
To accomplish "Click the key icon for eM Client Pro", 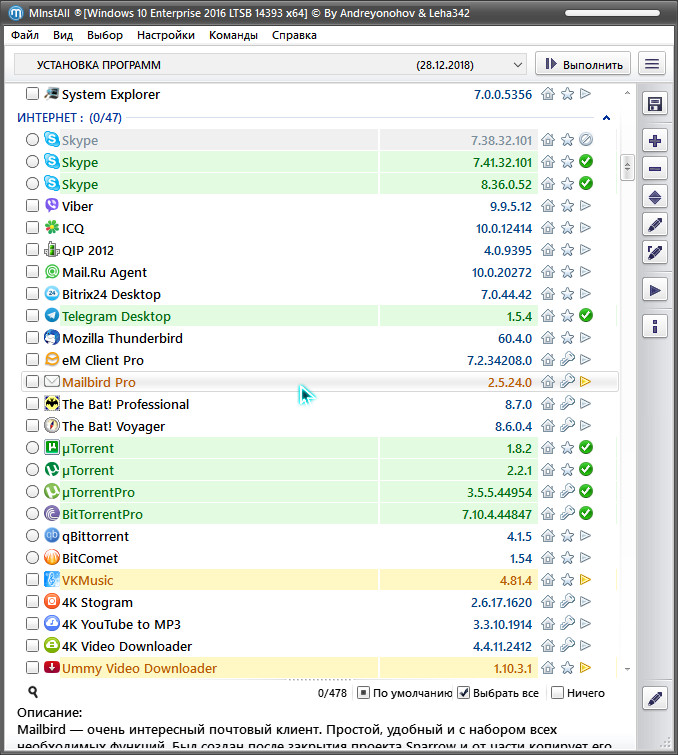I will [x=567, y=360].
